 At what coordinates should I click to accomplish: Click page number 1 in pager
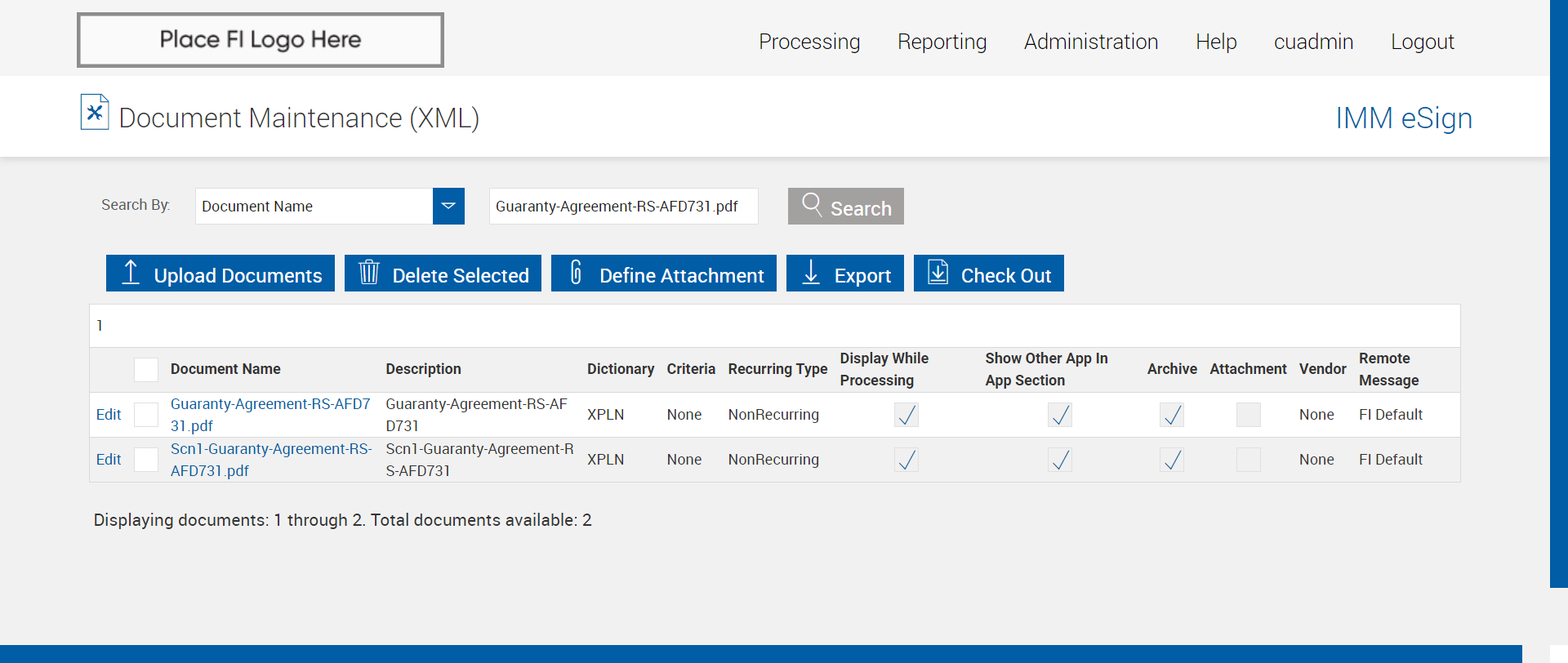tap(100, 326)
